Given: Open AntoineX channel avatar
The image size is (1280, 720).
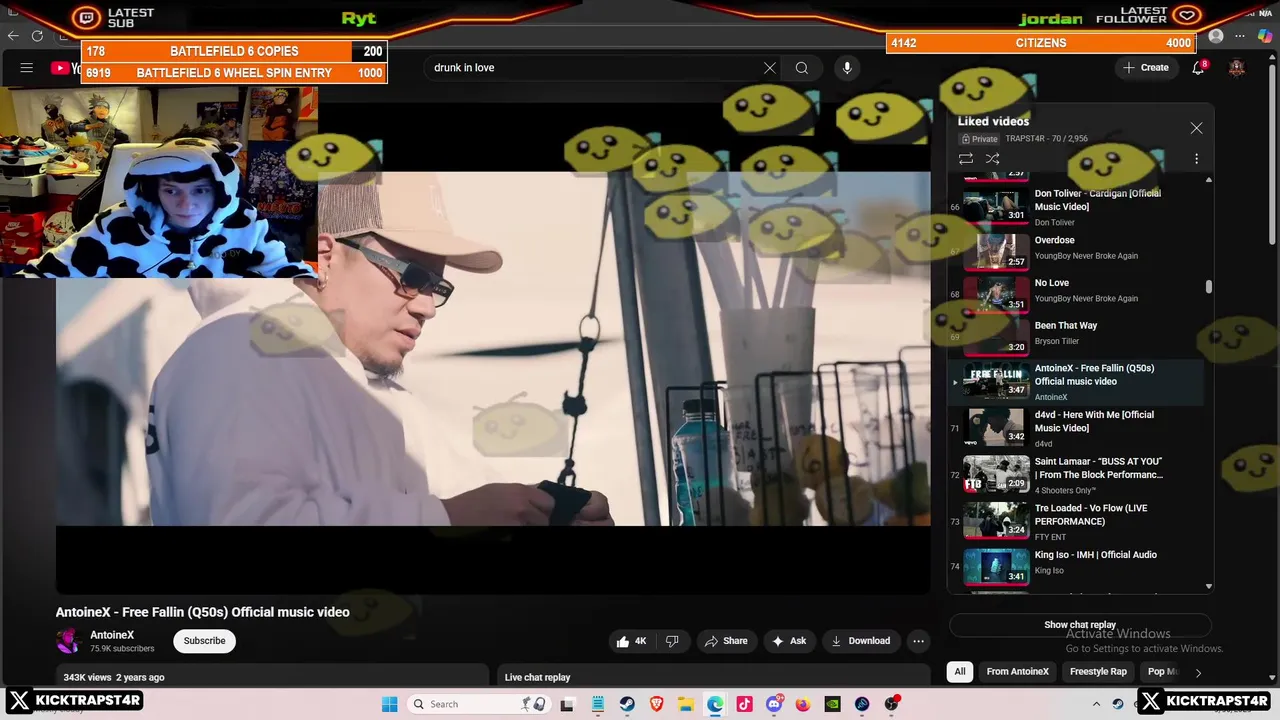Looking at the screenshot, I should [68, 641].
